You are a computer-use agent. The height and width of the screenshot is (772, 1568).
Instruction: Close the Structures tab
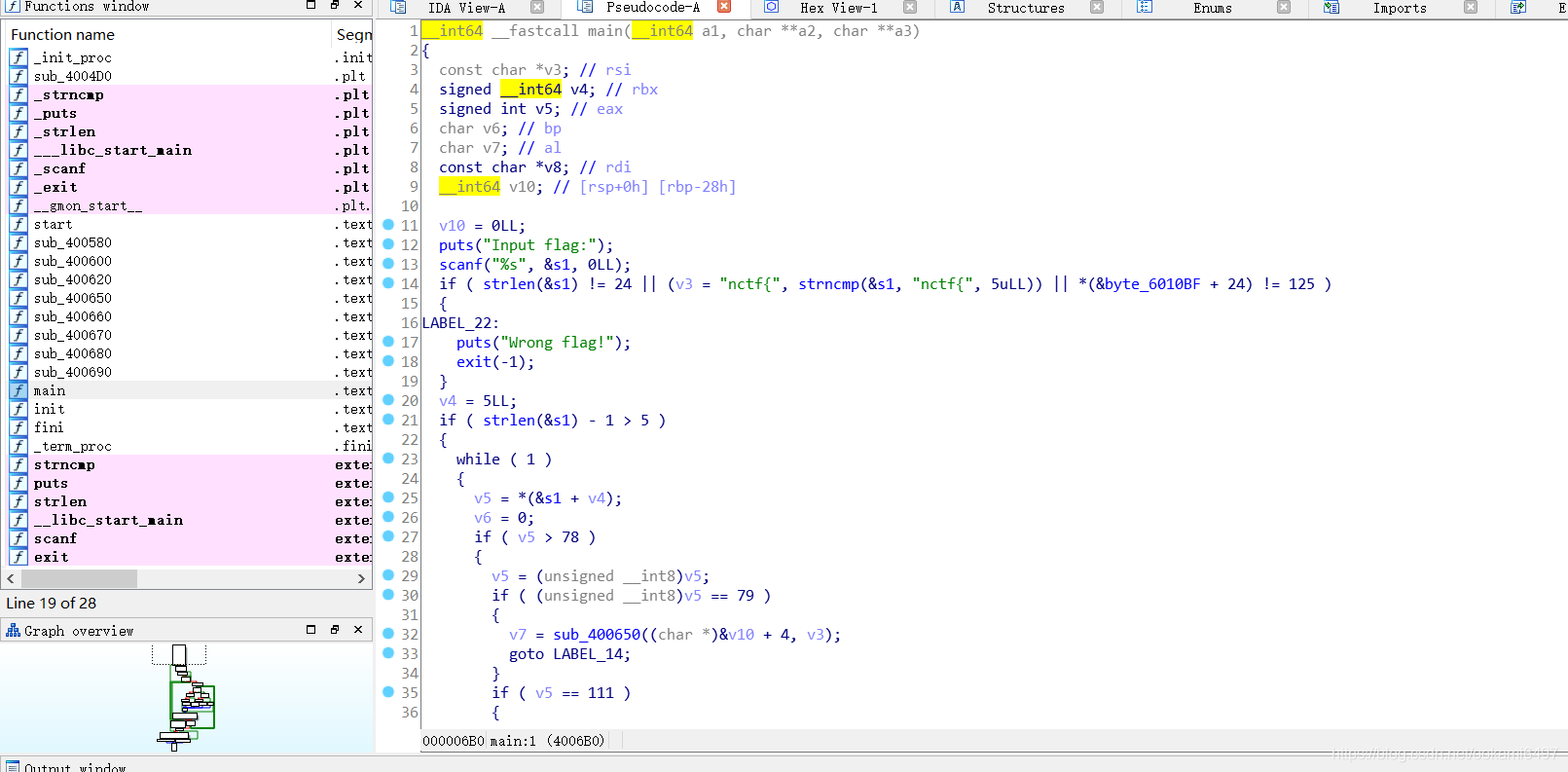coord(1097,7)
